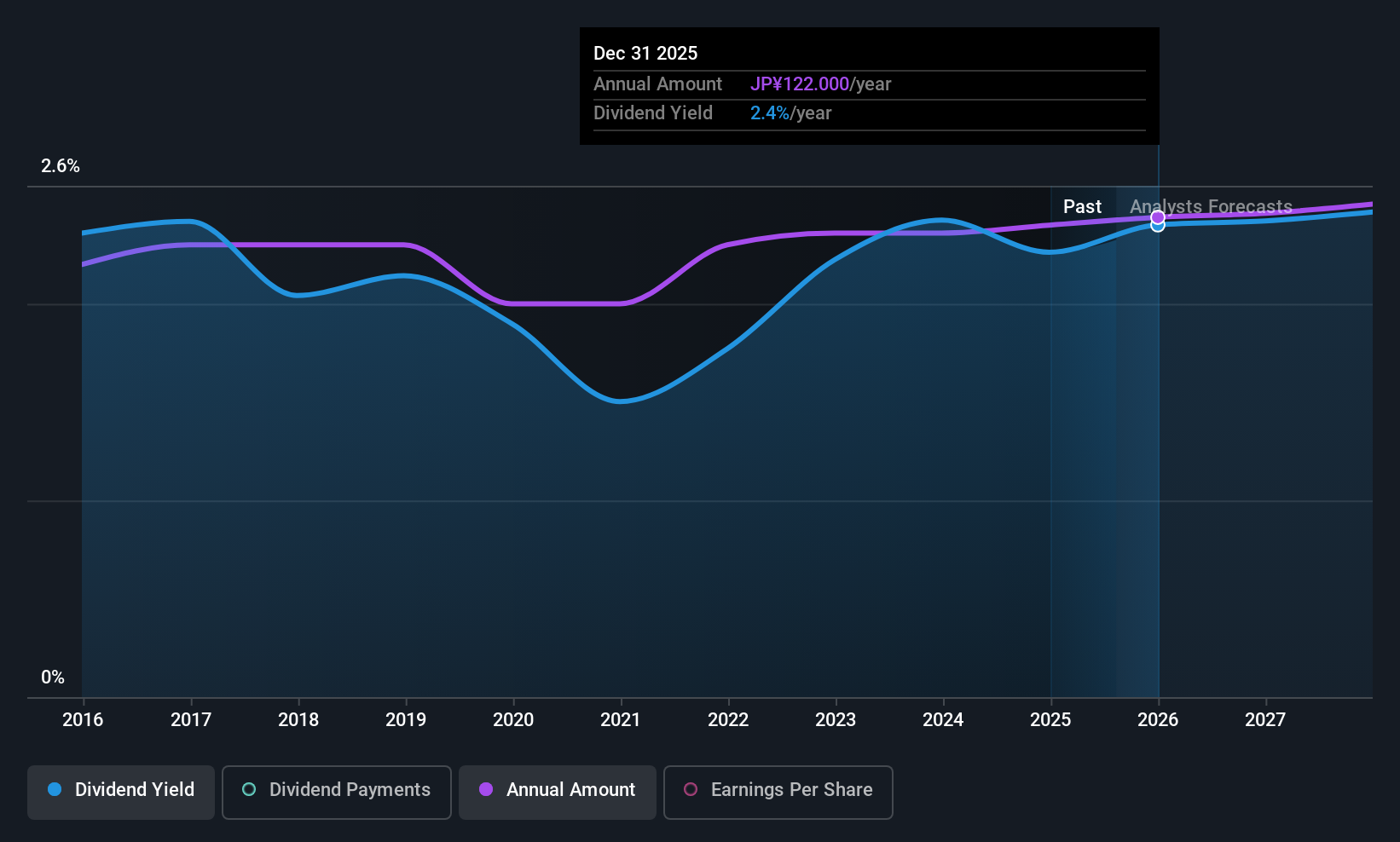Toggle the Dividend Yield series

pos(121,792)
